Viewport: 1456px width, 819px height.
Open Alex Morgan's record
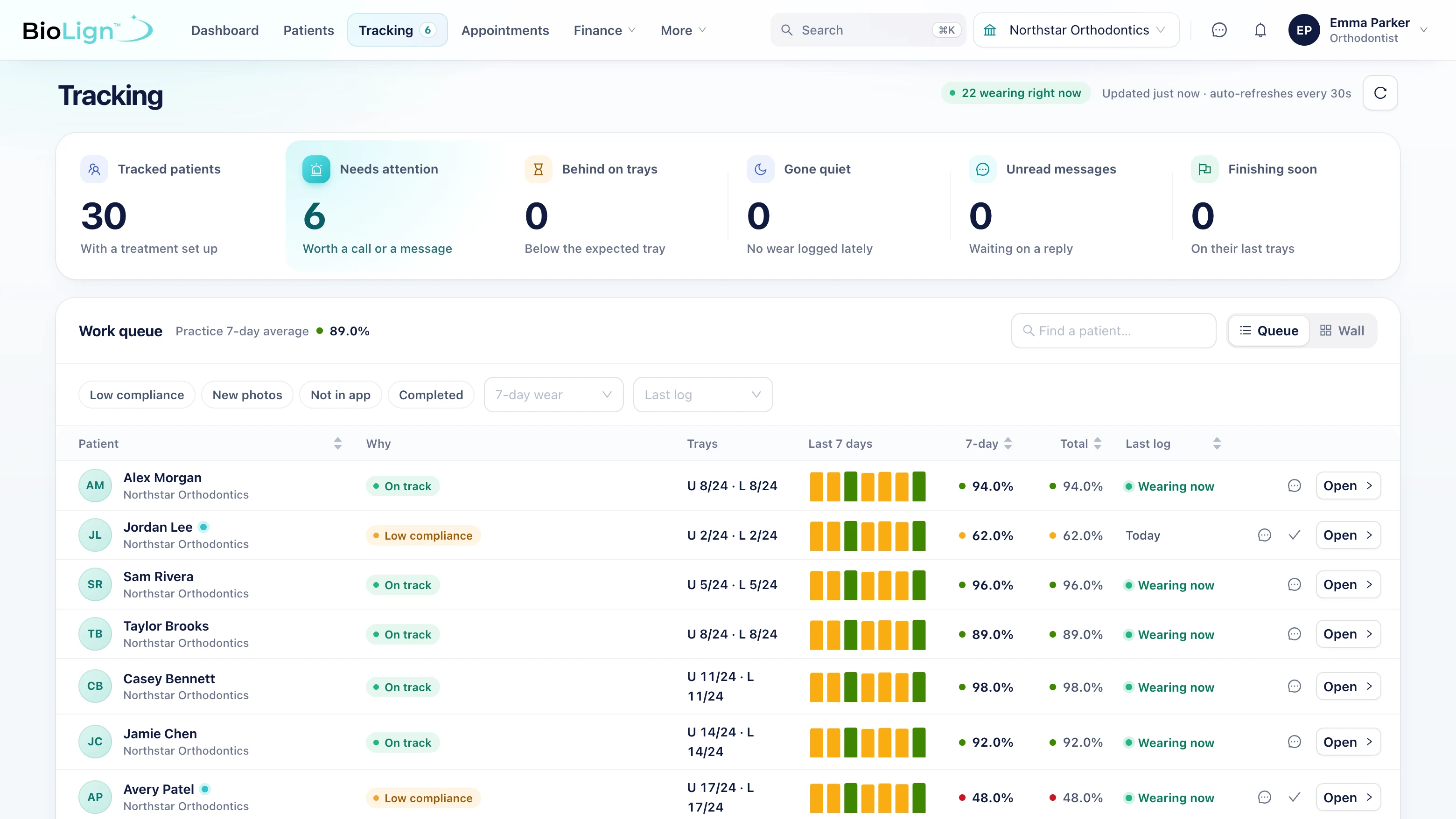pyautogui.click(x=1348, y=486)
